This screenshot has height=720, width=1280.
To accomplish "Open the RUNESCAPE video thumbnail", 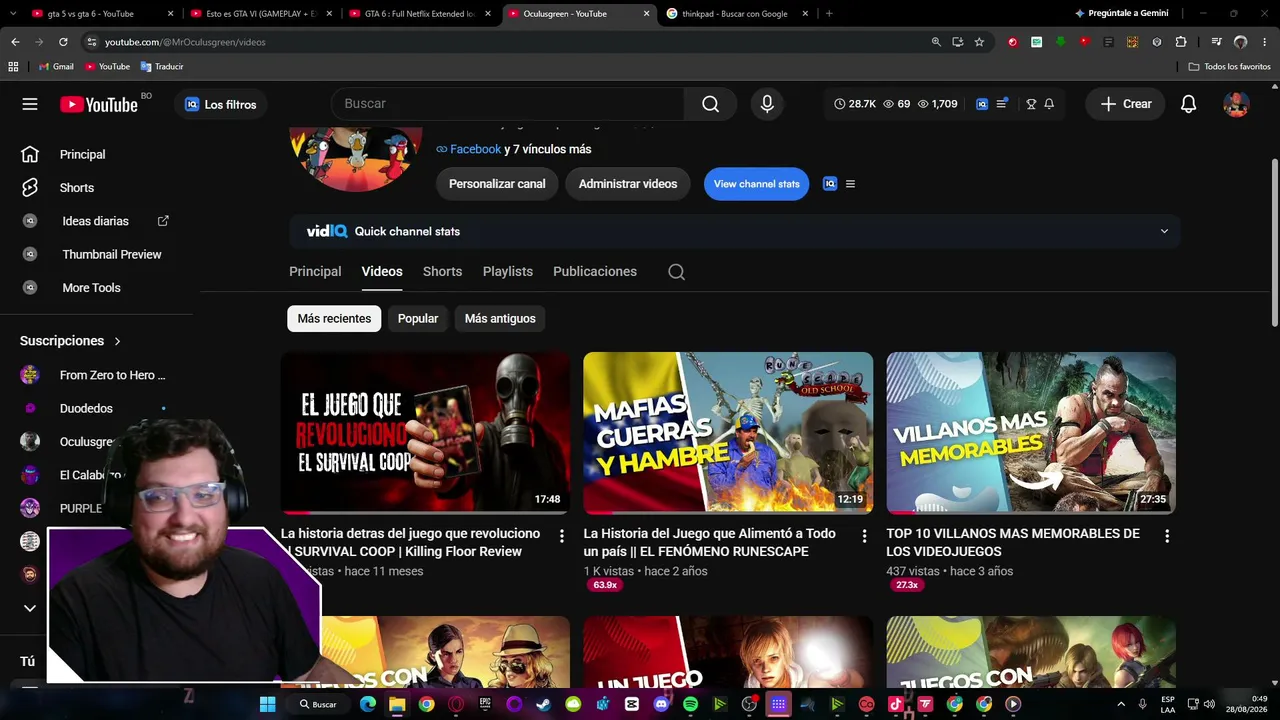I will (728, 433).
